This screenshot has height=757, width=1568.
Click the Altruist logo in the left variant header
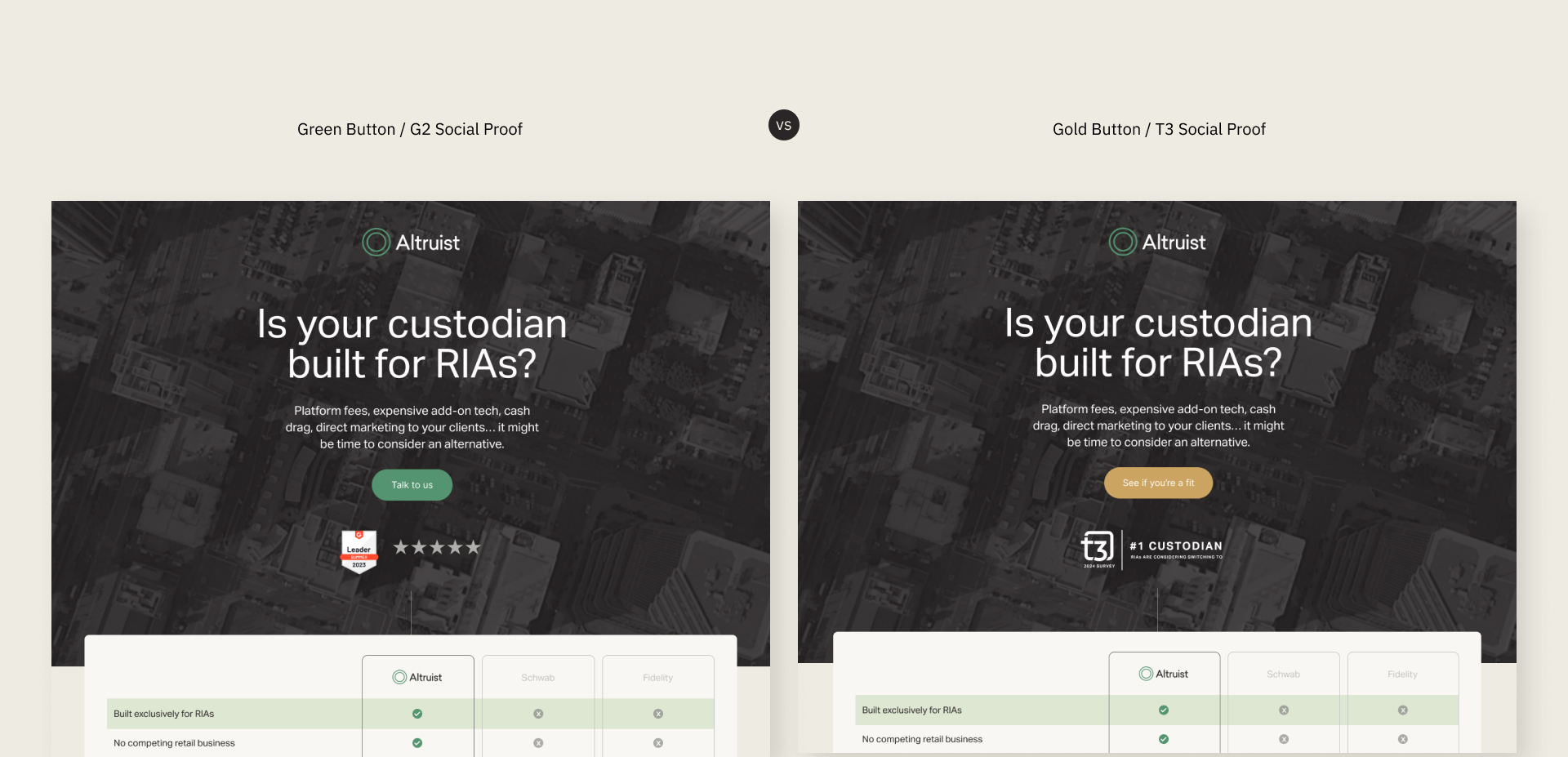point(411,243)
